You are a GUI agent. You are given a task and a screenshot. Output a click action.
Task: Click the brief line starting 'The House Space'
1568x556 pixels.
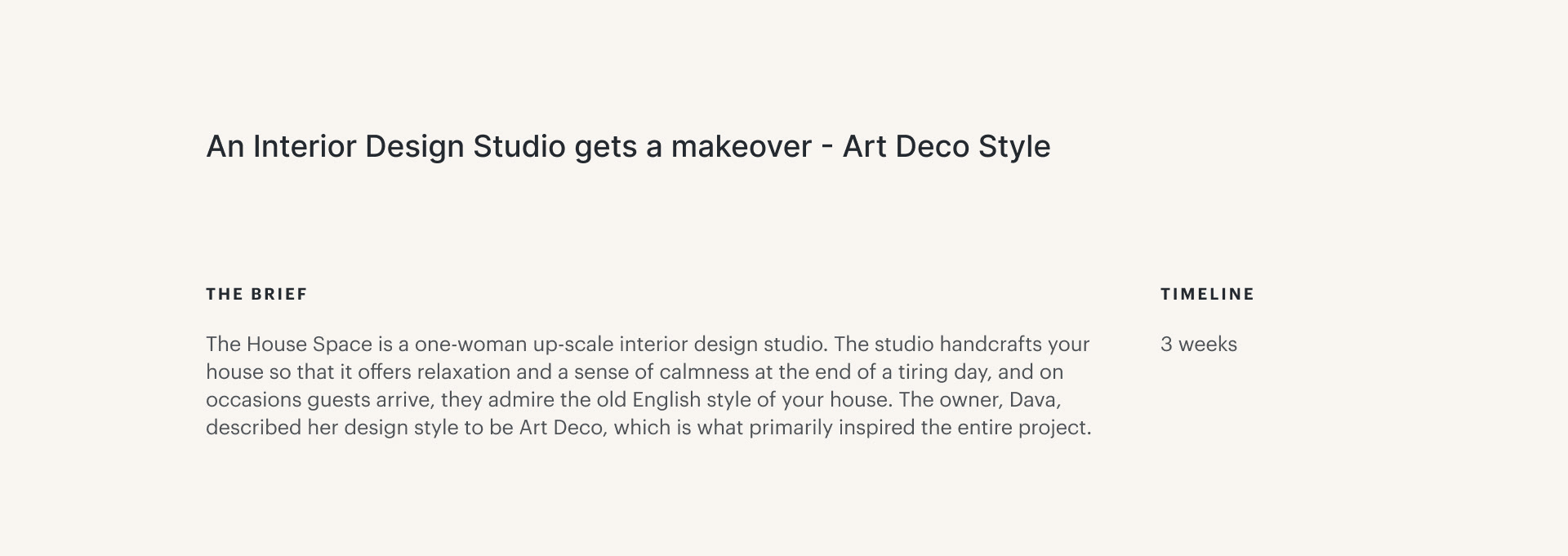648,345
